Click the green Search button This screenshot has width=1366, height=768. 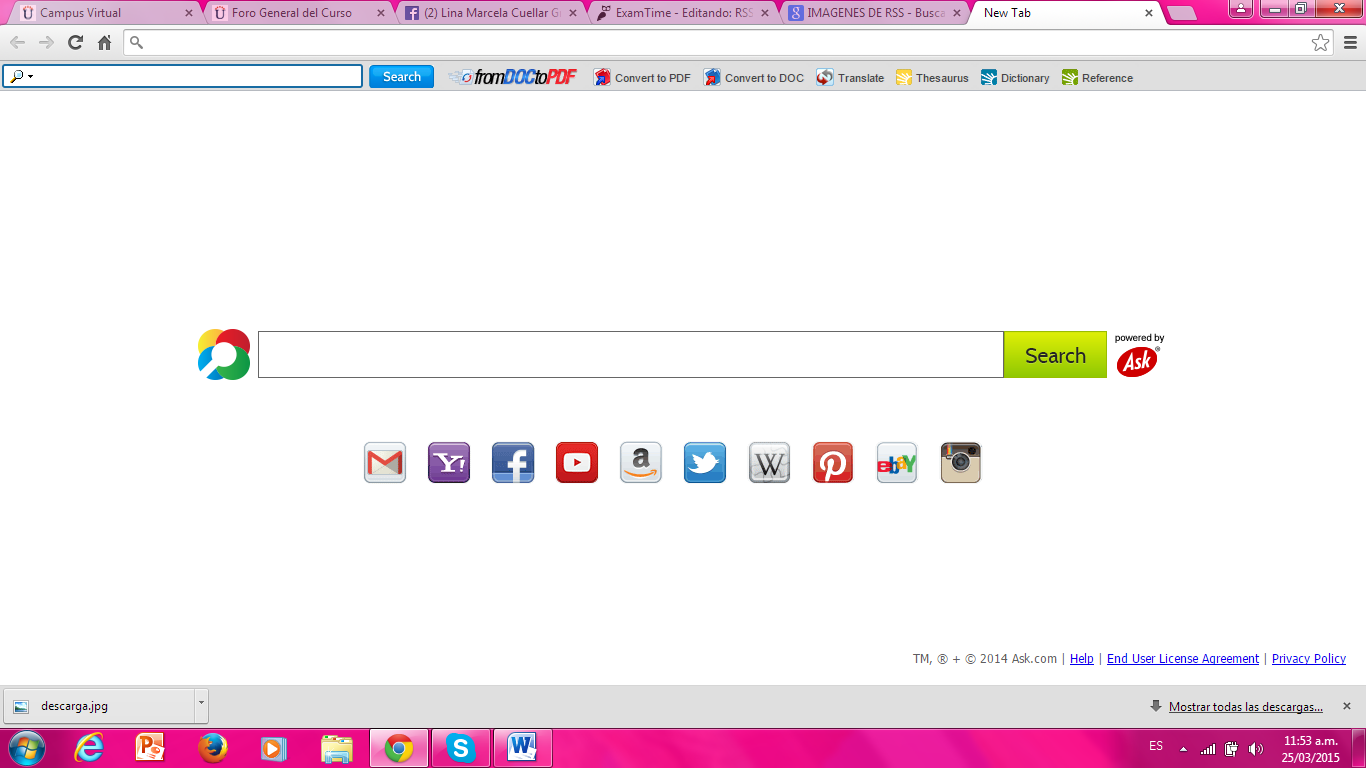click(1055, 355)
